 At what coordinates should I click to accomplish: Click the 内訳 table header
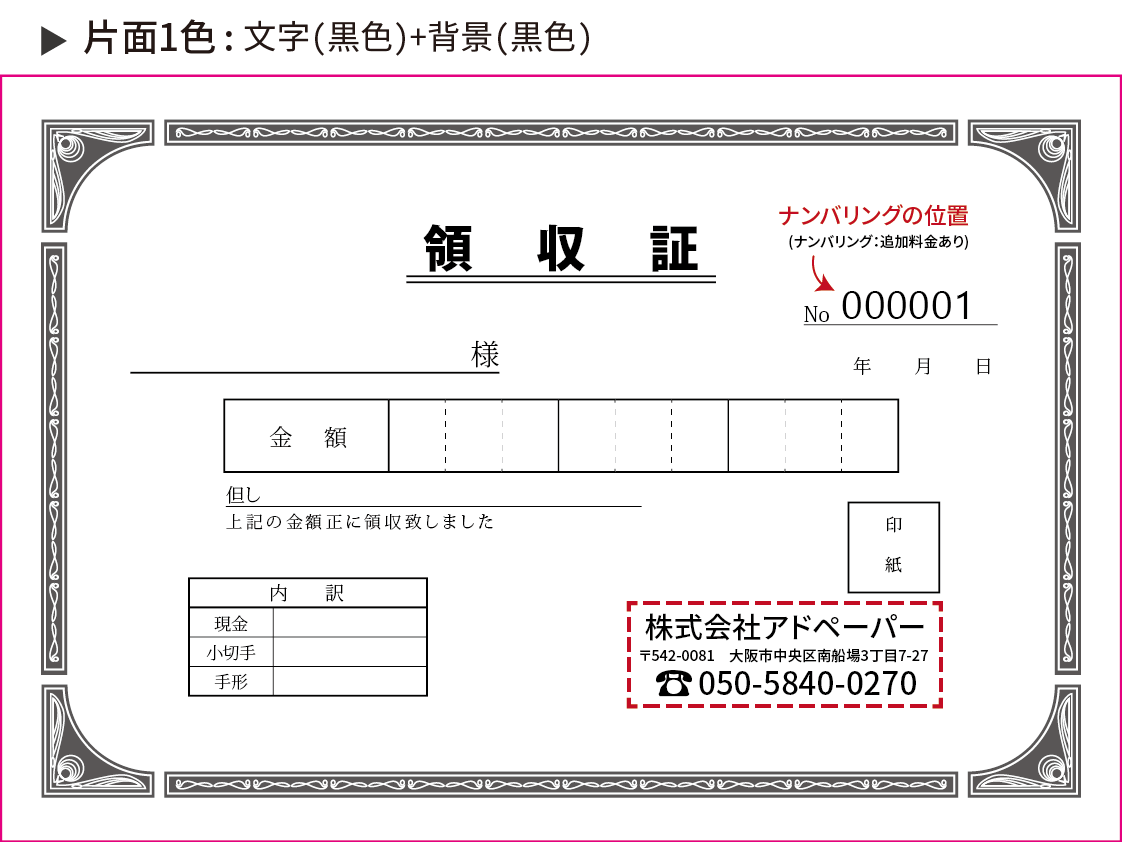coord(307,593)
